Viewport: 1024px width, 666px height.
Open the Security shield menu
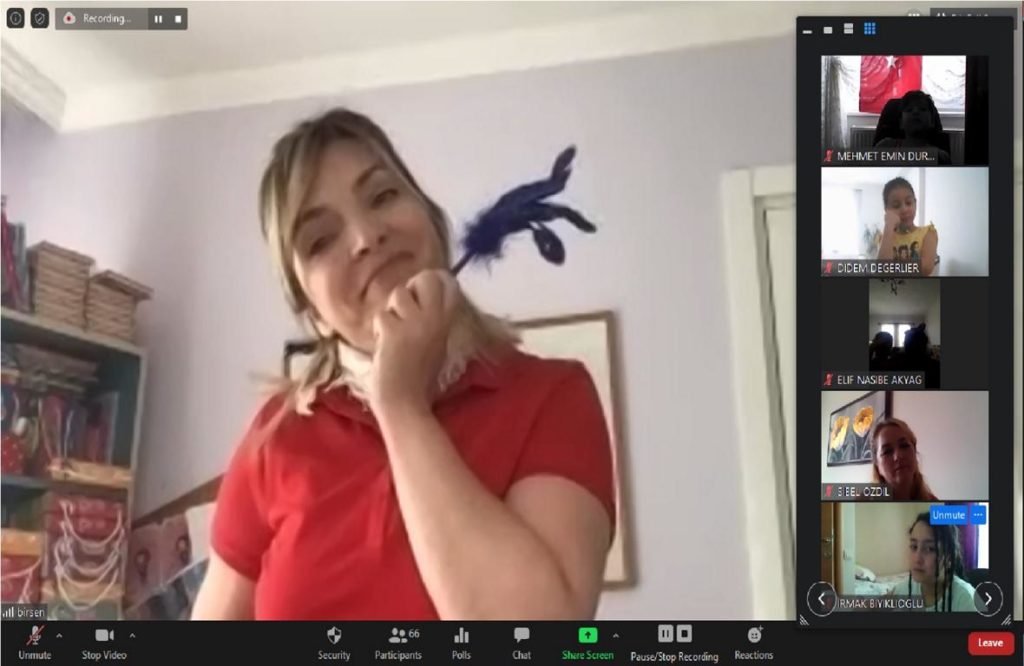pos(334,643)
